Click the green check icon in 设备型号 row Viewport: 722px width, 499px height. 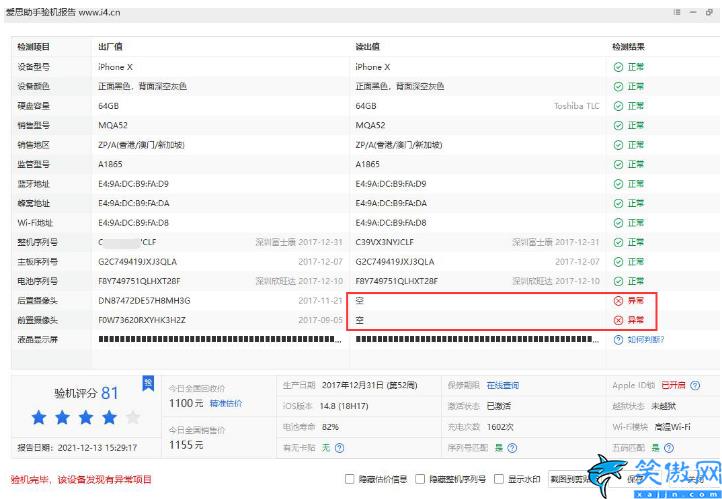tap(618, 67)
